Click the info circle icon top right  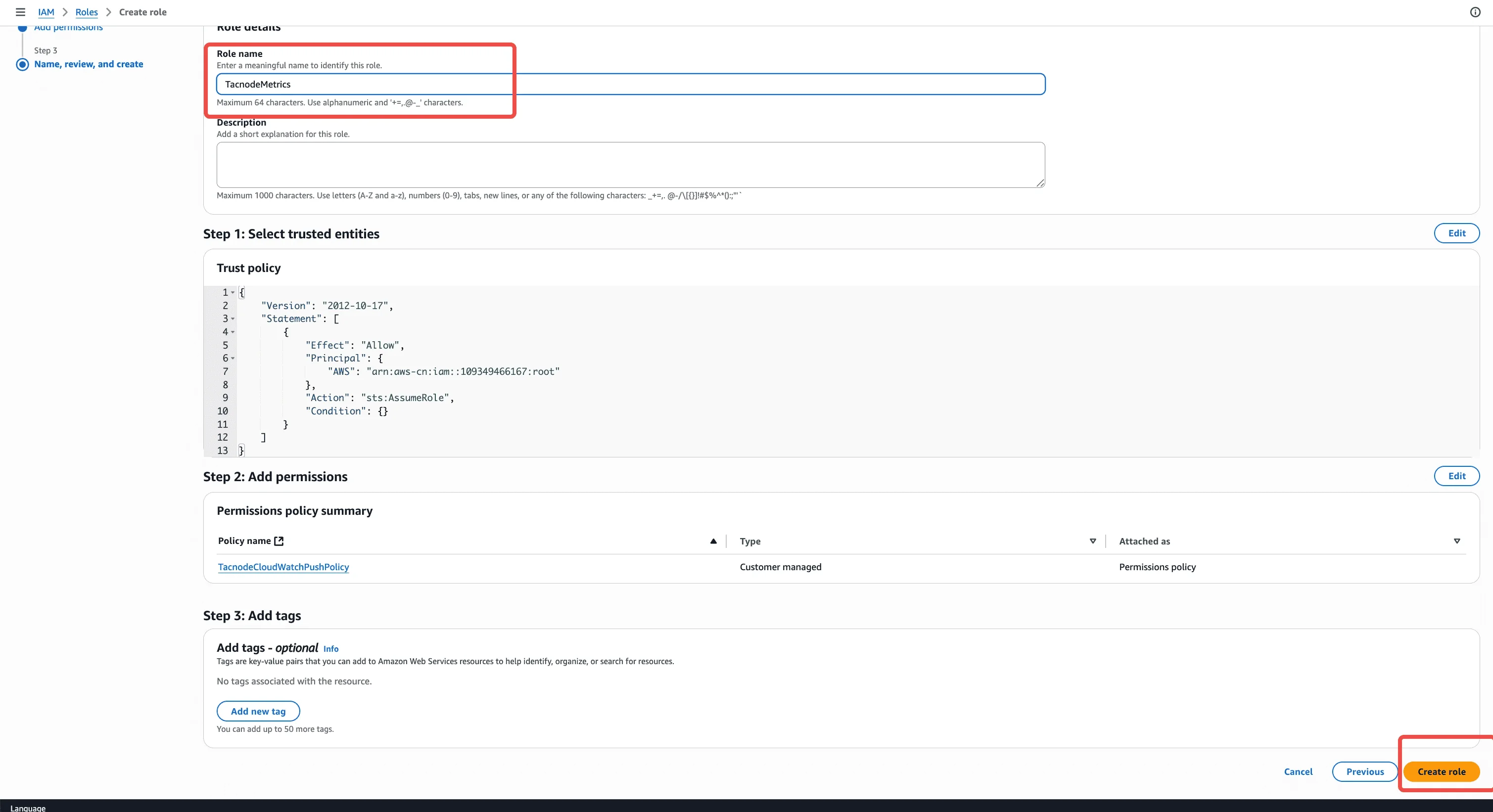point(1475,12)
